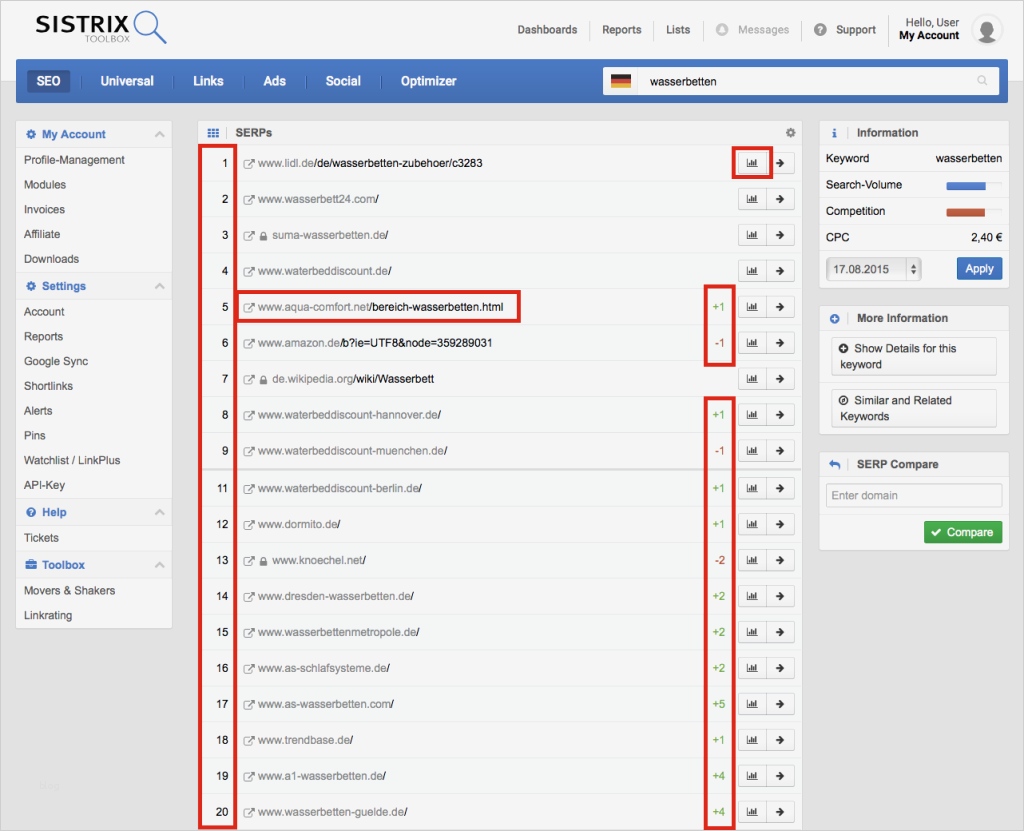
Task: Open chart for www.trendbase.de row
Action: point(752,740)
